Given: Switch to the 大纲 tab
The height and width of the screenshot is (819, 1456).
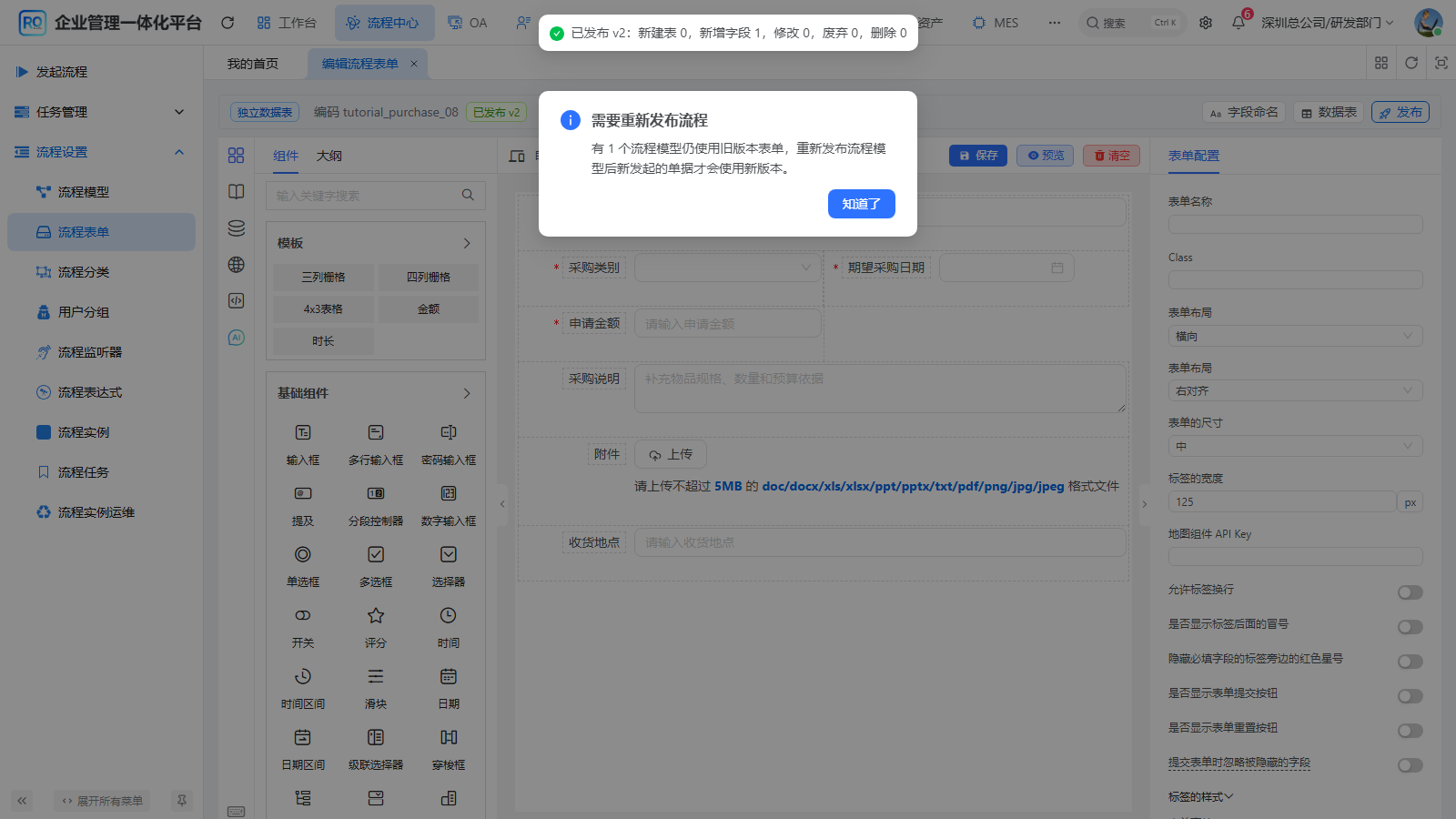Looking at the screenshot, I should click(329, 156).
